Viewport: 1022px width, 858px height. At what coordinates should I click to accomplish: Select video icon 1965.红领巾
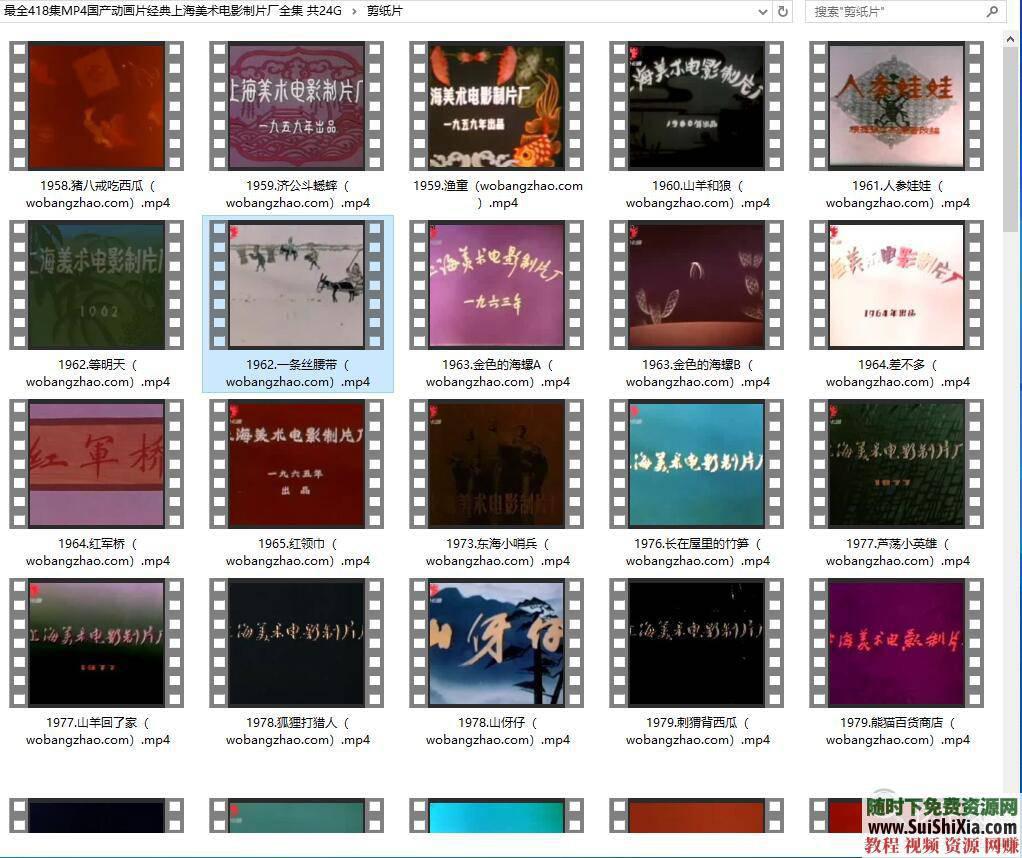pyautogui.click(x=297, y=464)
